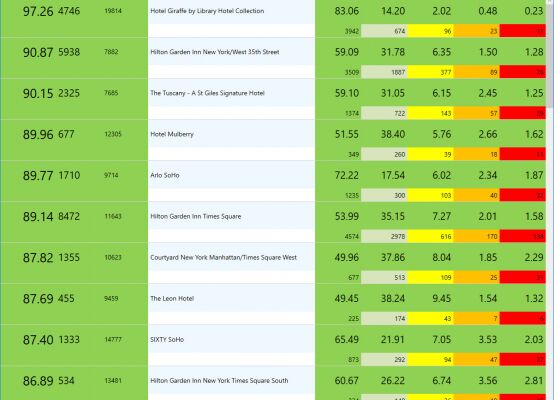Click the review count 4746
This screenshot has width=554, height=400.
pyautogui.click(x=69, y=11)
